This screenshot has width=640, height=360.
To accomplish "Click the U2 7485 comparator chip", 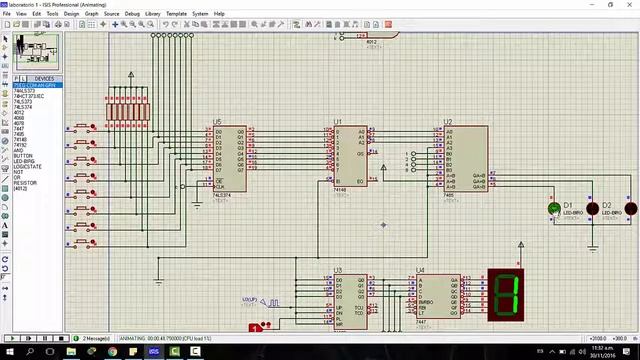I will pos(466,159).
